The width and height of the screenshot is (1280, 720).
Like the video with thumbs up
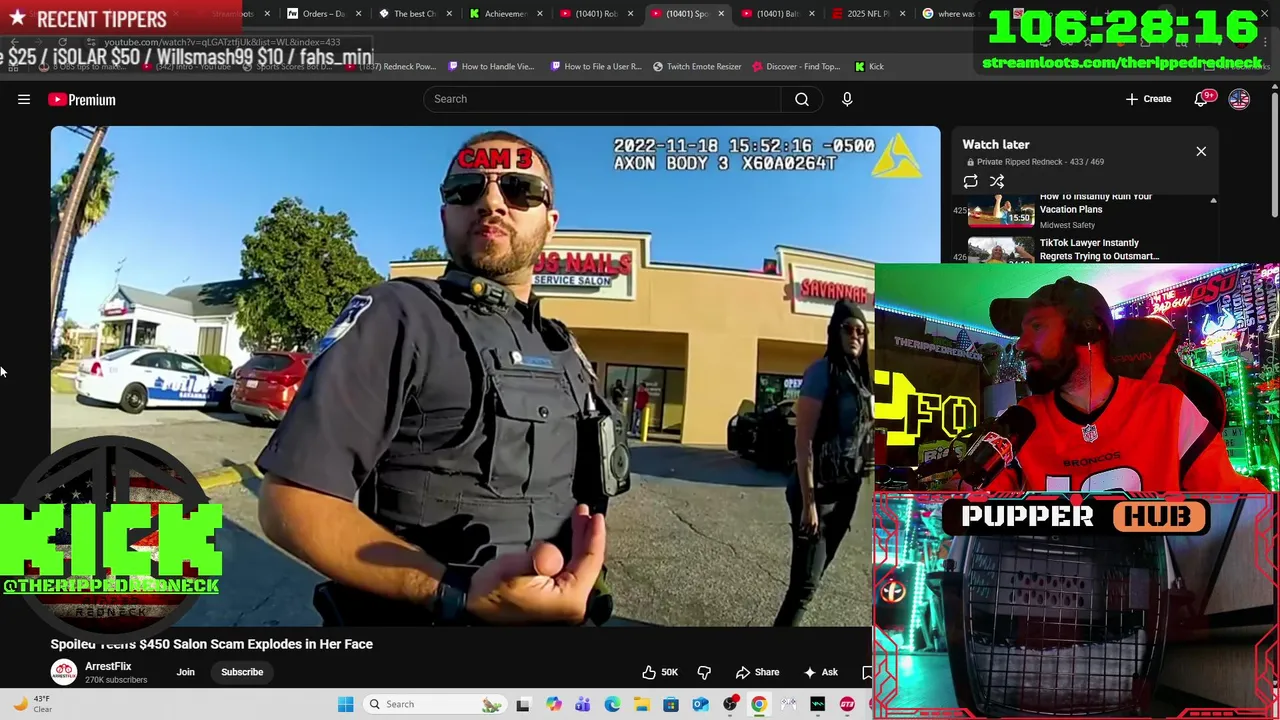coord(660,672)
